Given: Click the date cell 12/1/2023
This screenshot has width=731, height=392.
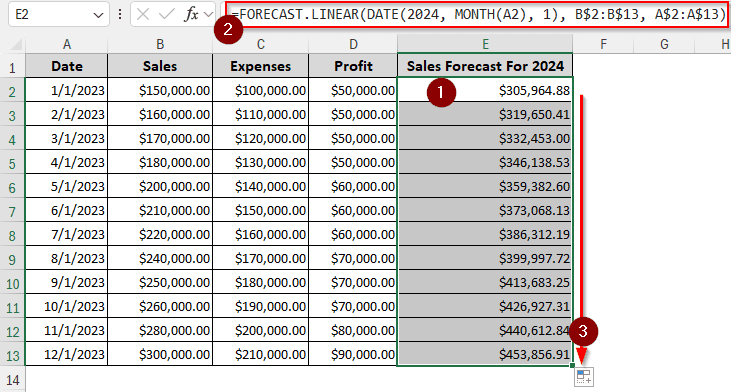Looking at the screenshot, I should click(x=67, y=354).
